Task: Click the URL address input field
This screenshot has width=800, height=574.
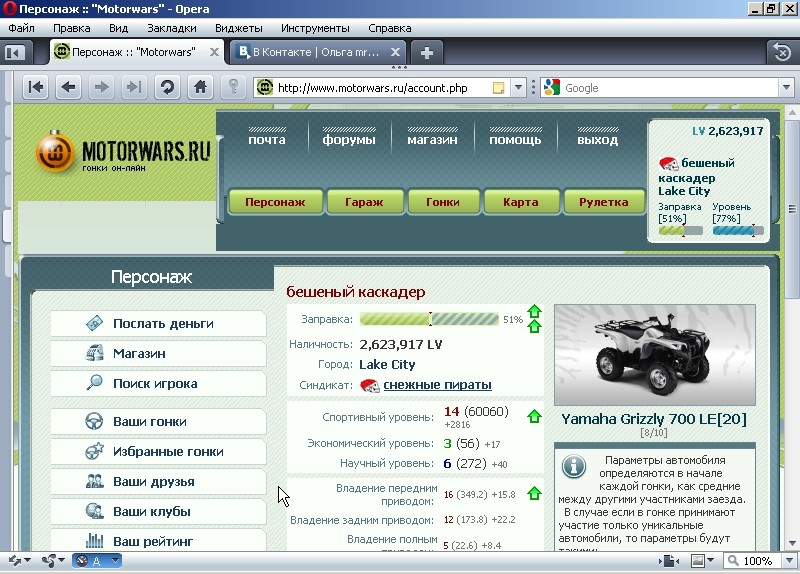Action: click(x=383, y=88)
